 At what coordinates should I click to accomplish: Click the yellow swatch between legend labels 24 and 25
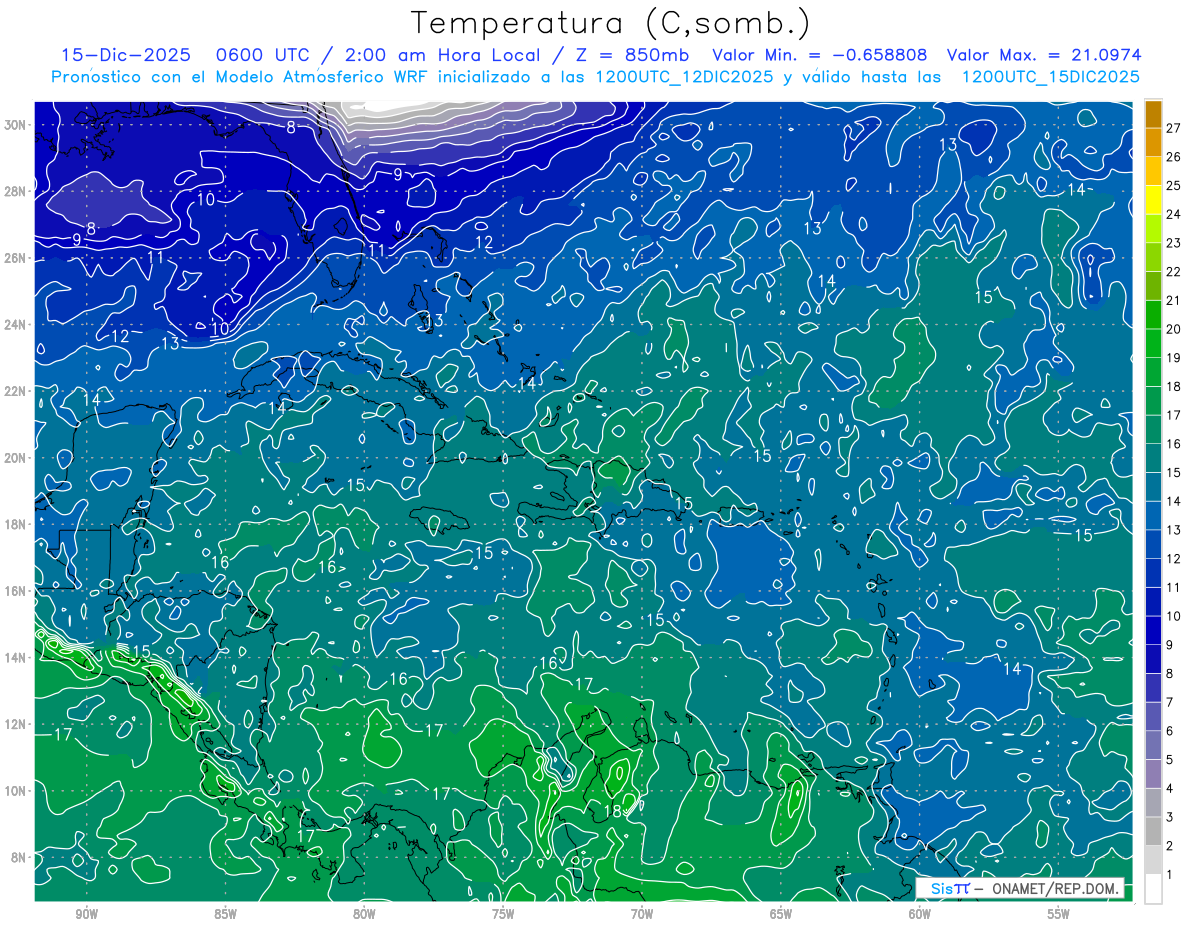pyautogui.click(x=1153, y=200)
